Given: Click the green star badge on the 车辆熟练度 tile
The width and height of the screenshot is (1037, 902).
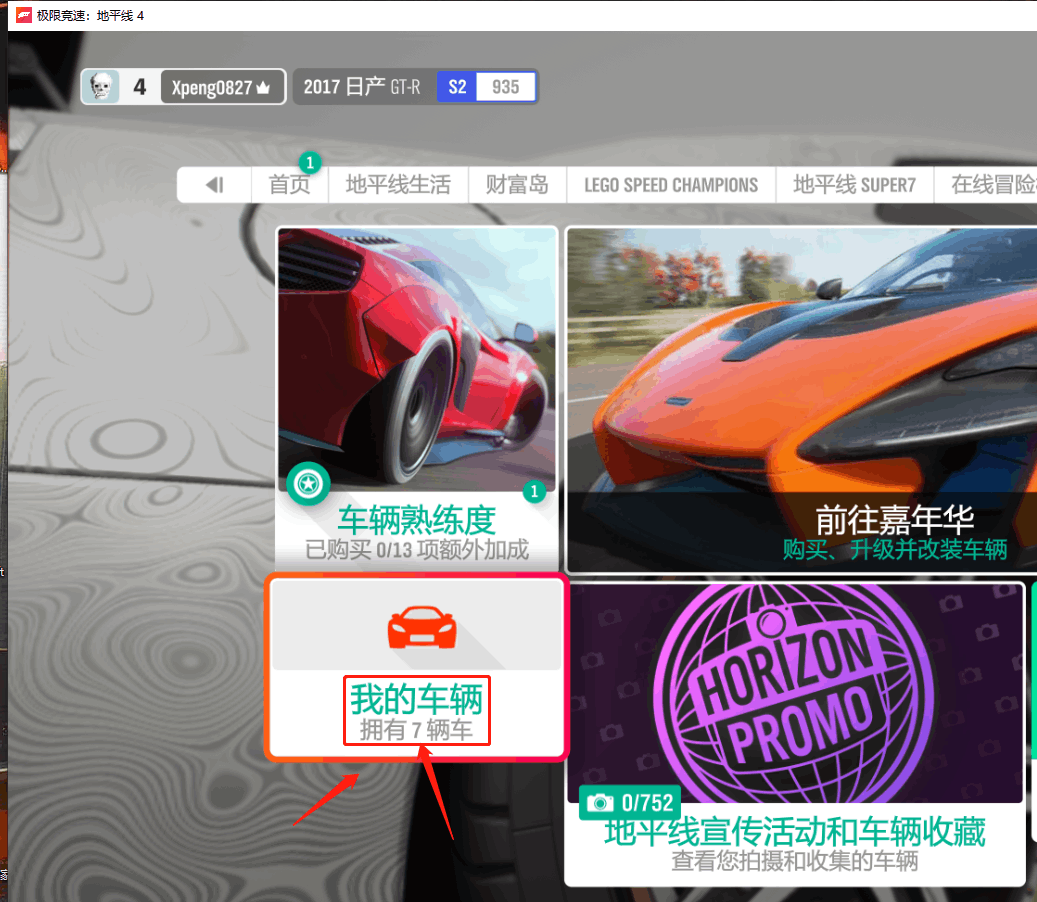Looking at the screenshot, I should click(308, 484).
